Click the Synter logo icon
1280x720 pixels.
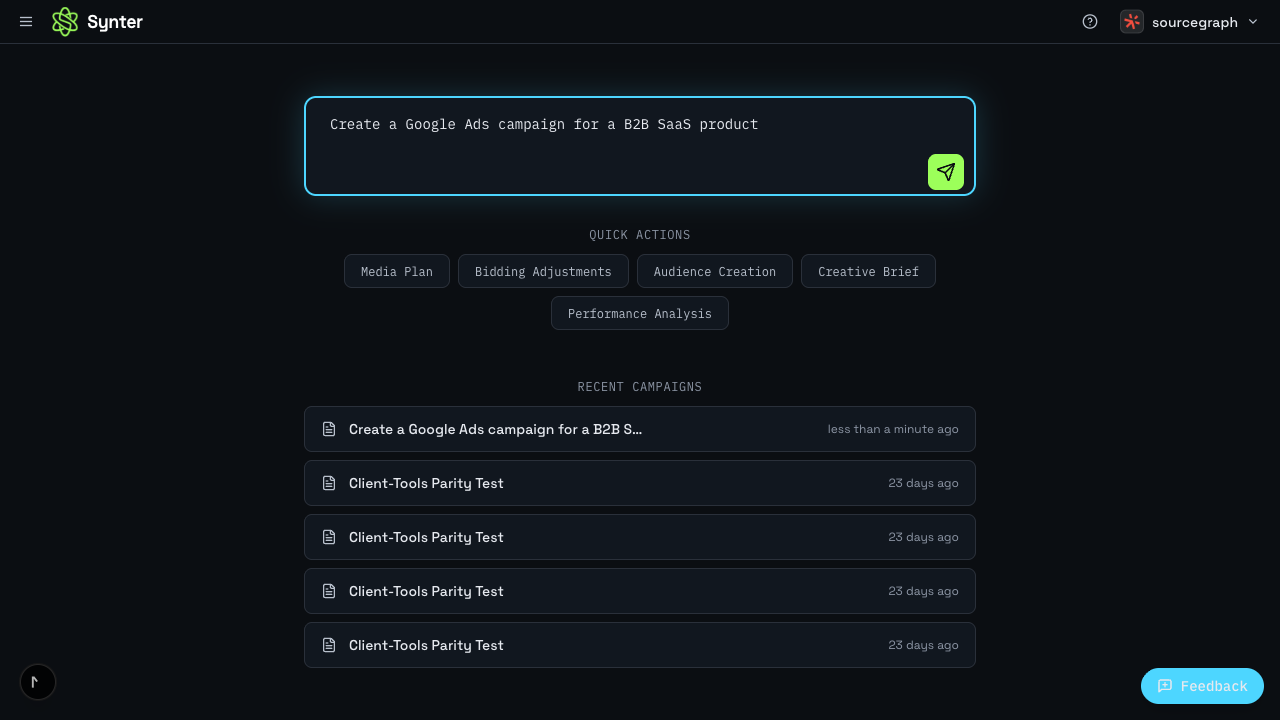coord(65,22)
